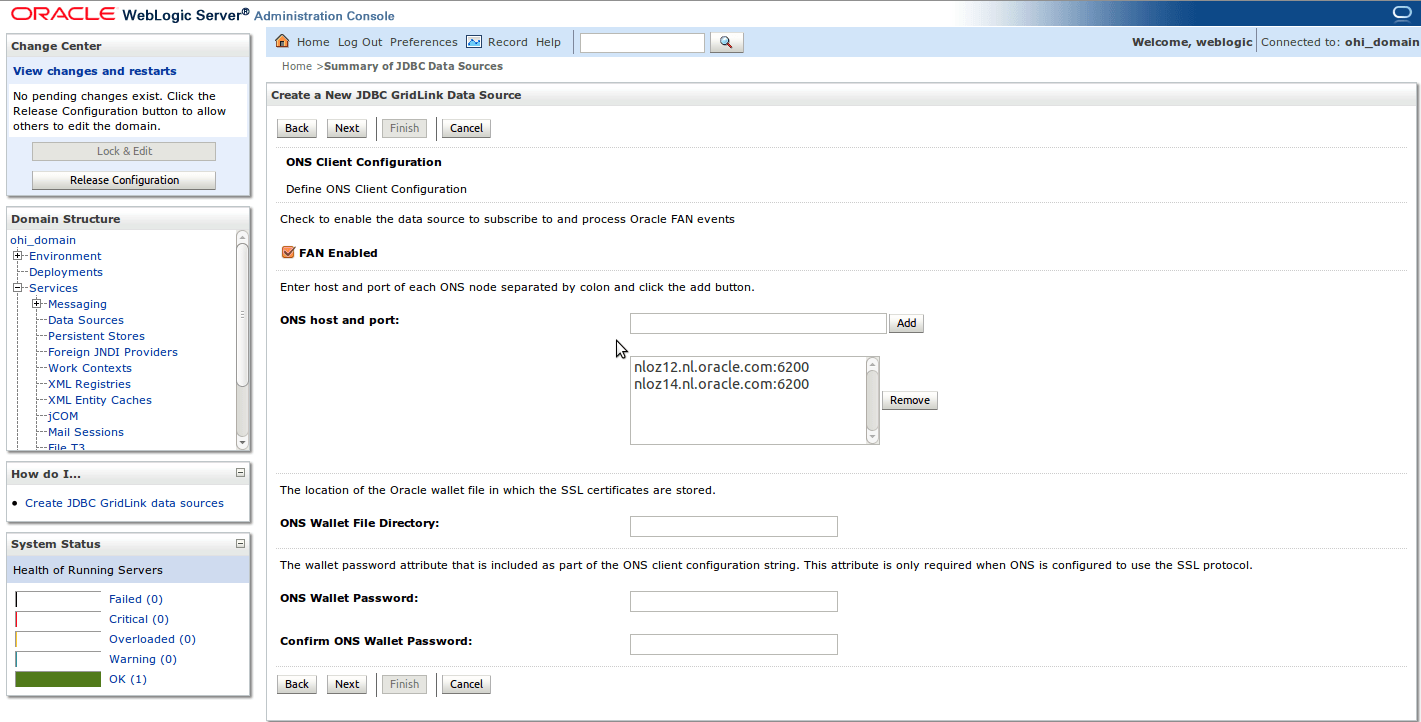1421x722 pixels.
Task: Select nloz12.nl.oracle.com:6200 in the list
Action: [x=722, y=367]
